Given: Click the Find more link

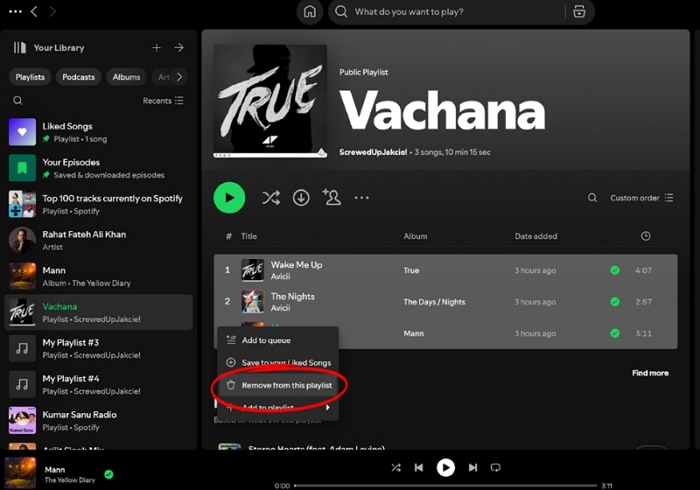Looking at the screenshot, I should [x=650, y=373].
